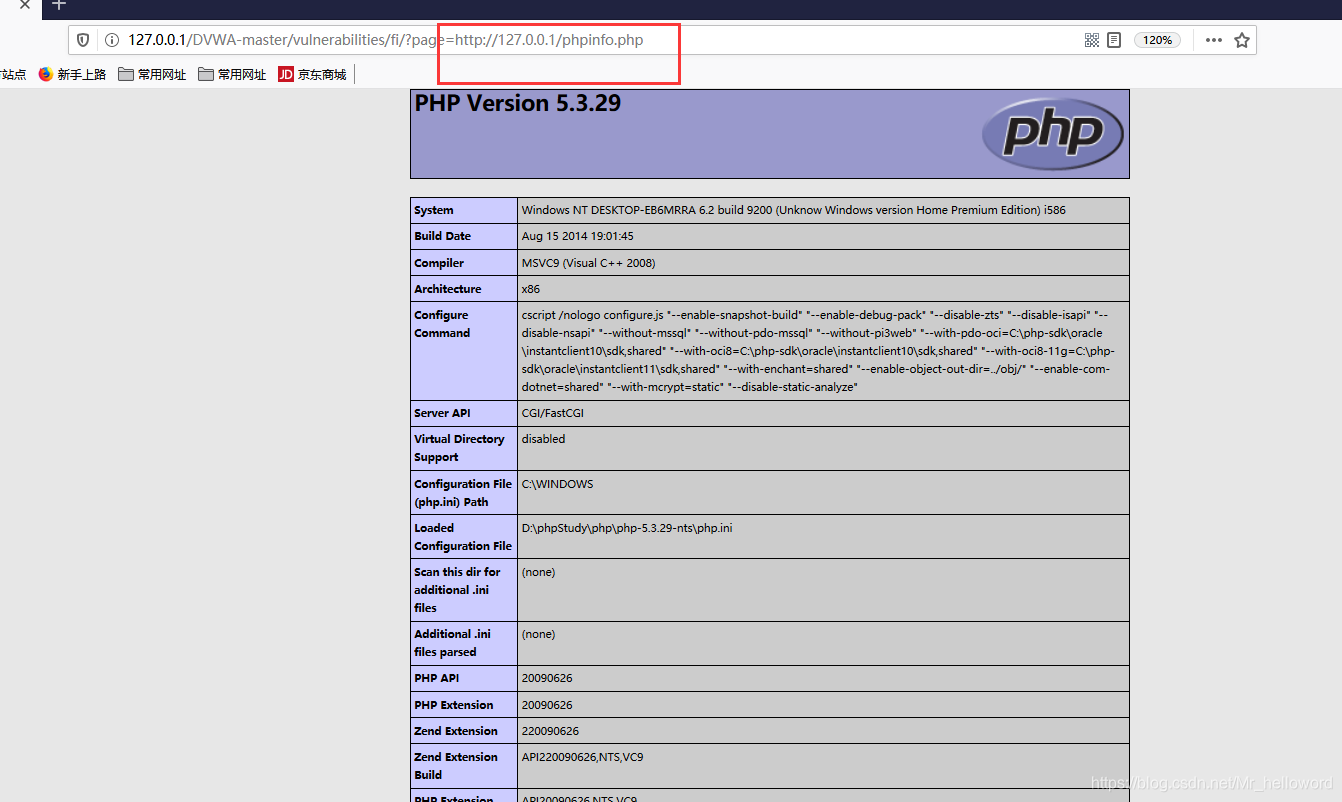
Task: Select the 'PHP Version 5.3.29' heading
Action: point(518,103)
